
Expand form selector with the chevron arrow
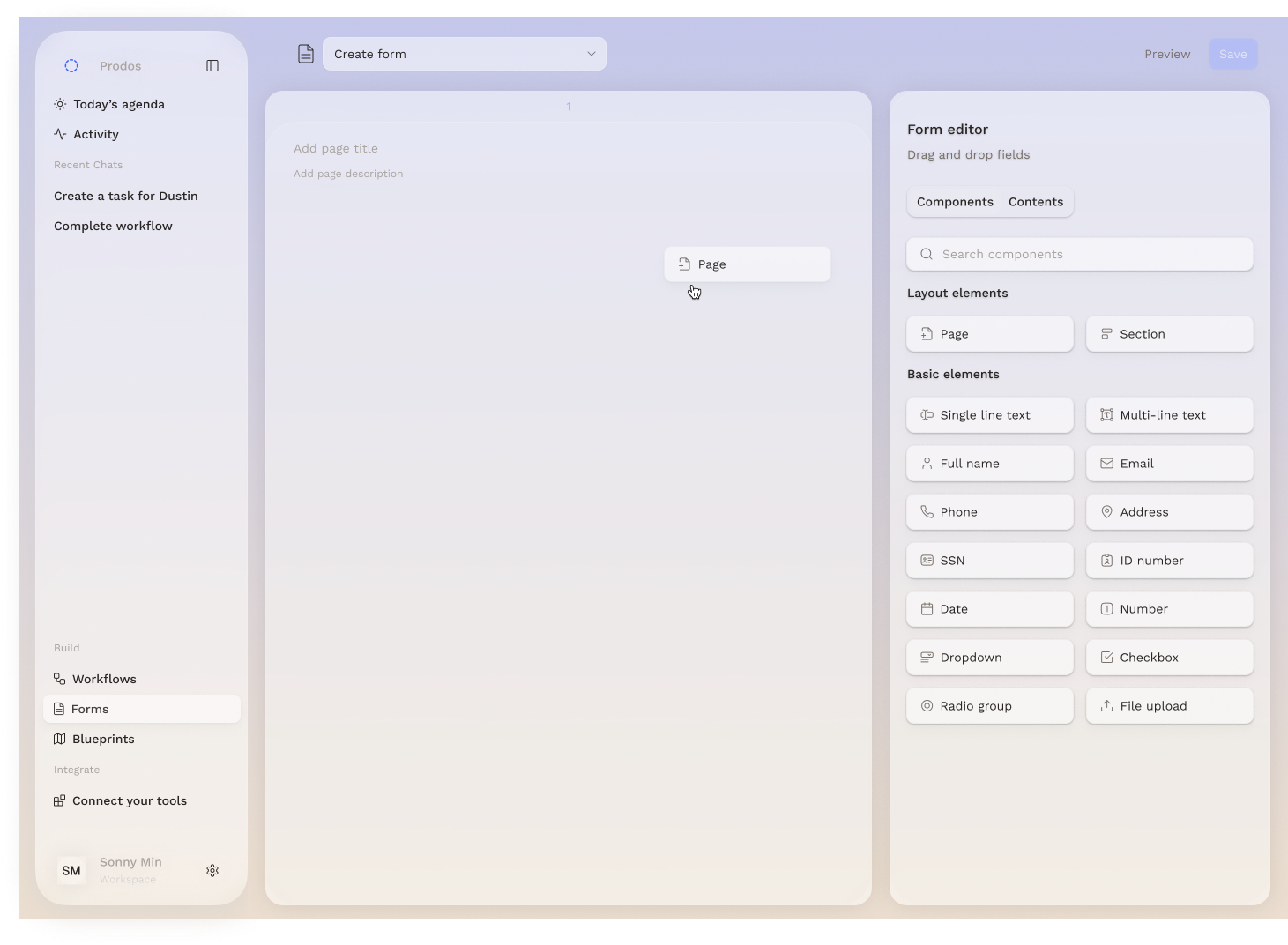pos(592,54)
